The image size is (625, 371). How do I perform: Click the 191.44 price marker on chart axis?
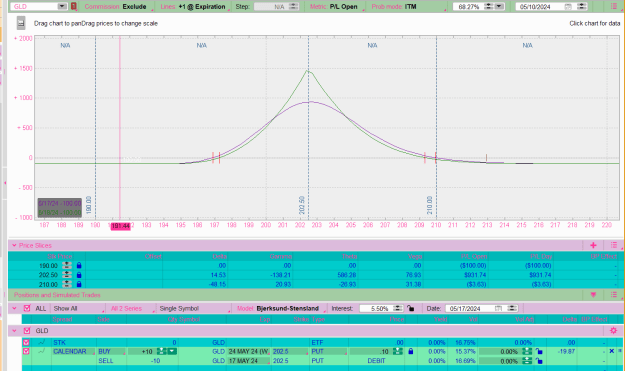[120, 226]
